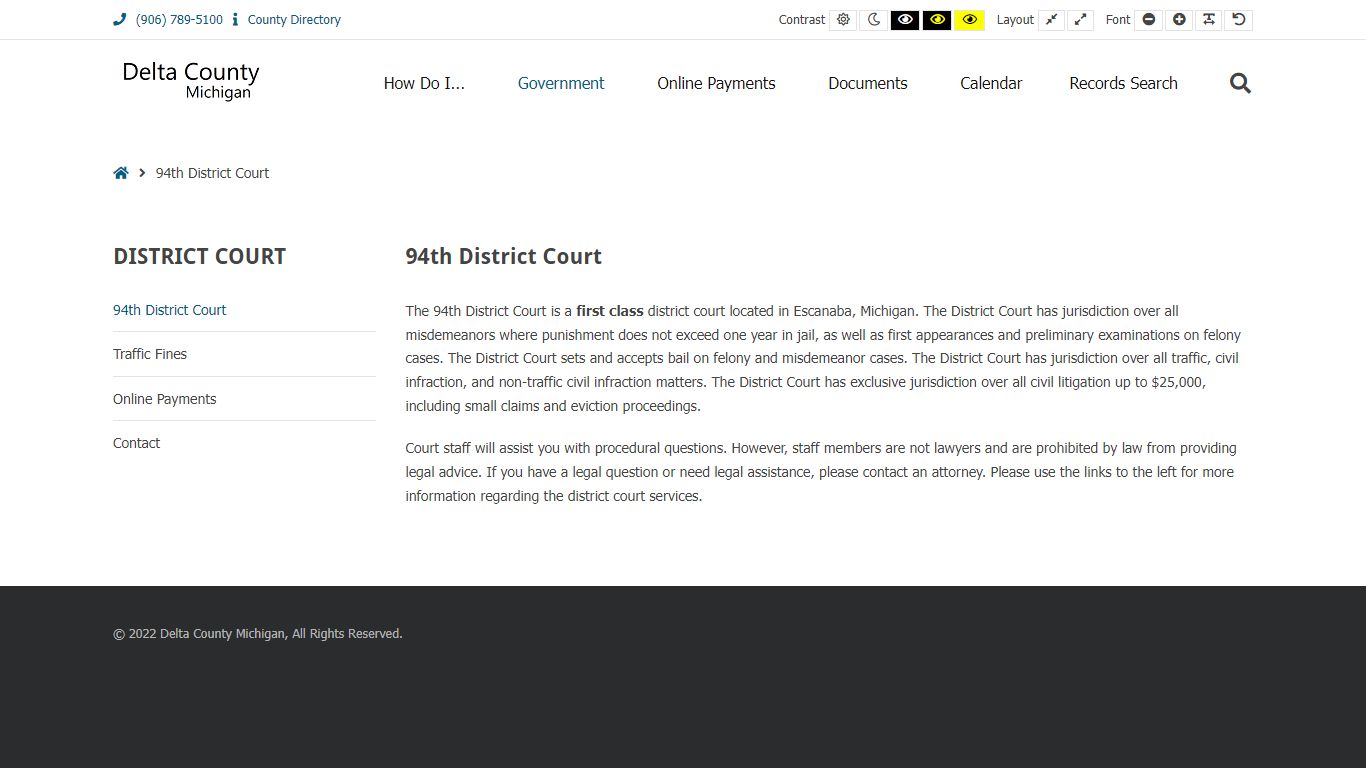Open the How Do I... menu

(x=424, y=83)
